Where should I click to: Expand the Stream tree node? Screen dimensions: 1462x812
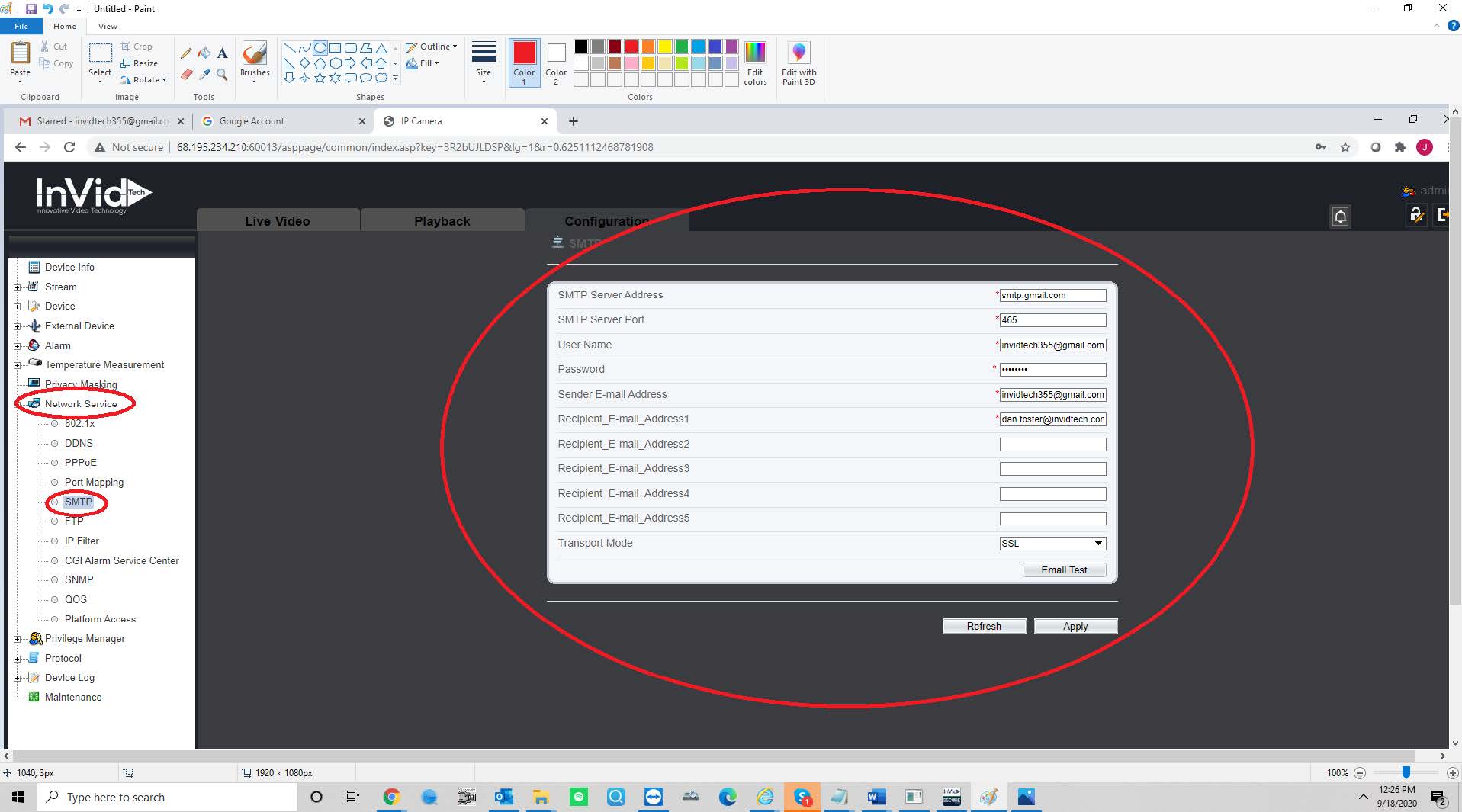(x=18, y=287)
